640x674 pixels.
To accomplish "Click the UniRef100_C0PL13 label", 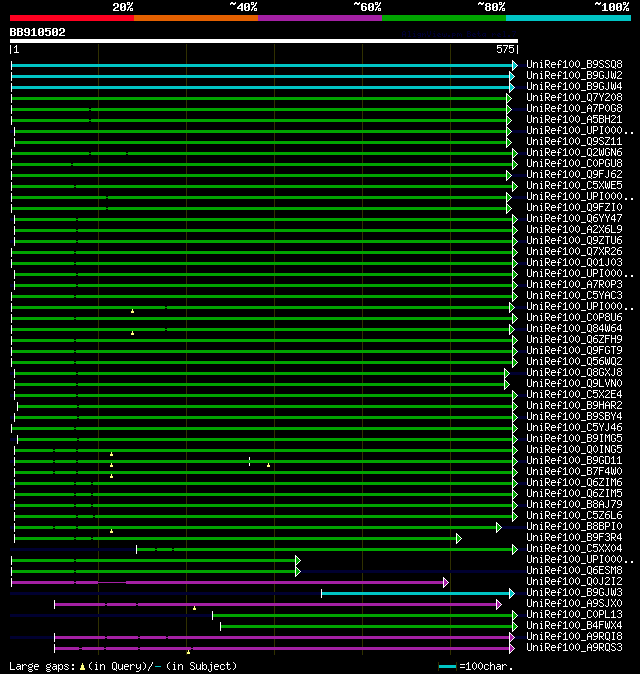I will coord(574,615).
